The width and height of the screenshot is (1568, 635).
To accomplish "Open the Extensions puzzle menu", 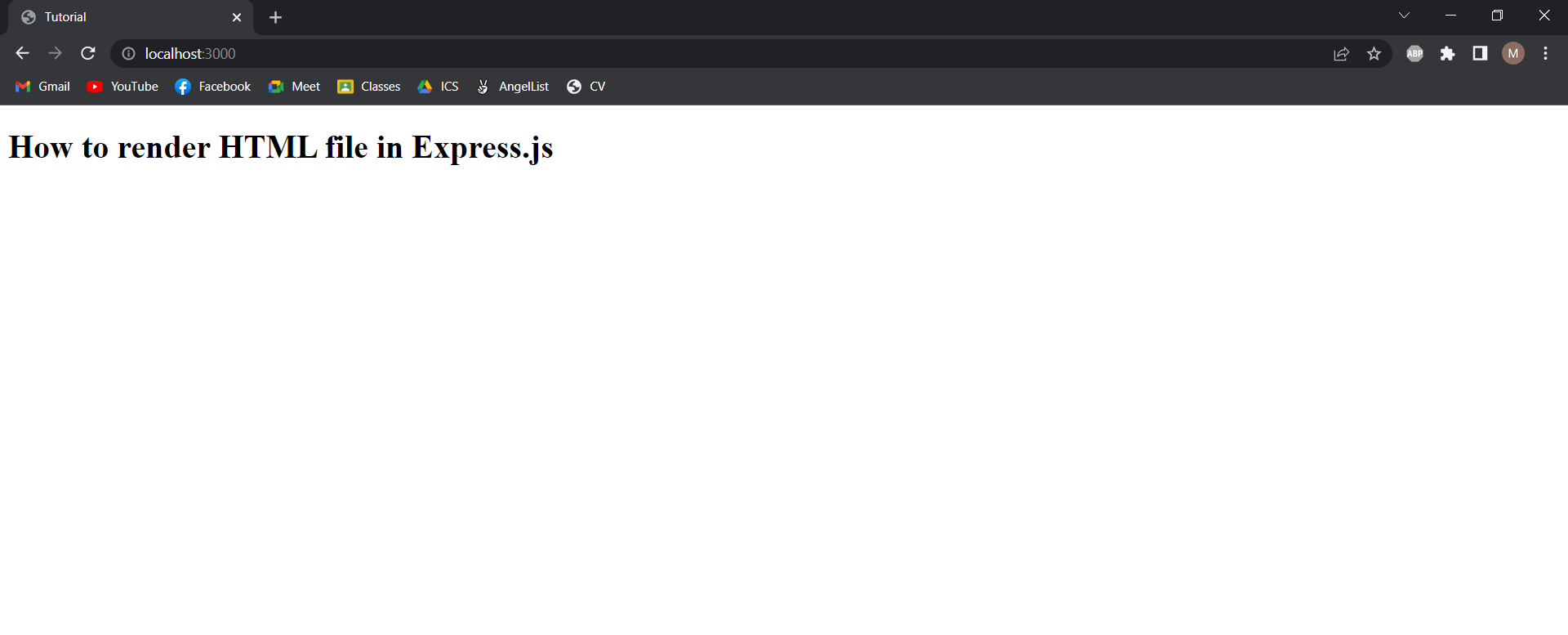I will click(x=1447, y=54).
